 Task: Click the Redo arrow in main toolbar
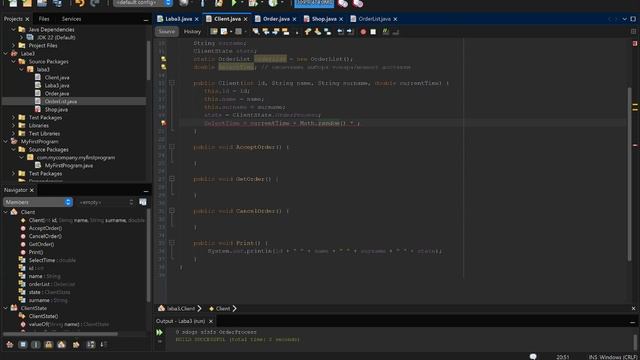(95, 3)
